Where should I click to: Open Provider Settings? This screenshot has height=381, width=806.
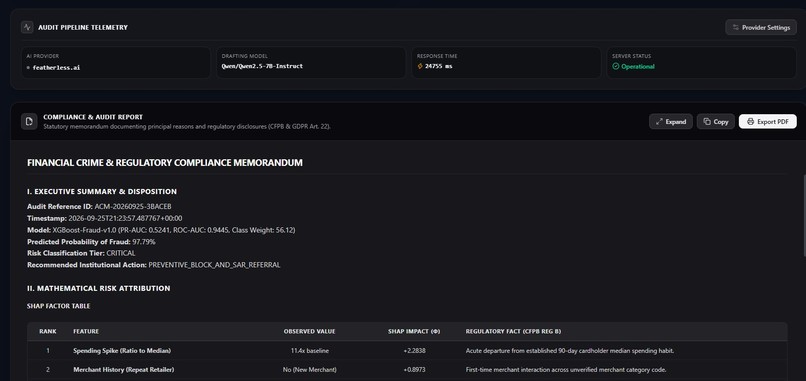point(761,27)
